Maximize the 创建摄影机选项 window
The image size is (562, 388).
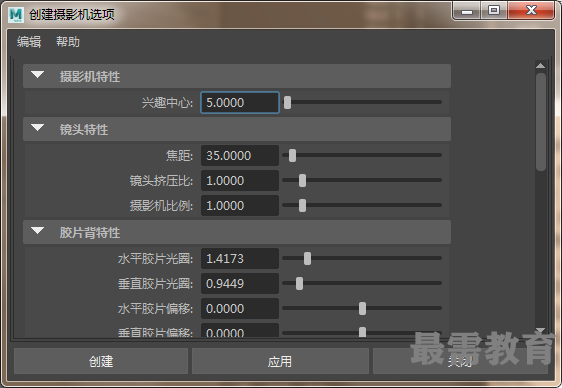click(494, 10)
